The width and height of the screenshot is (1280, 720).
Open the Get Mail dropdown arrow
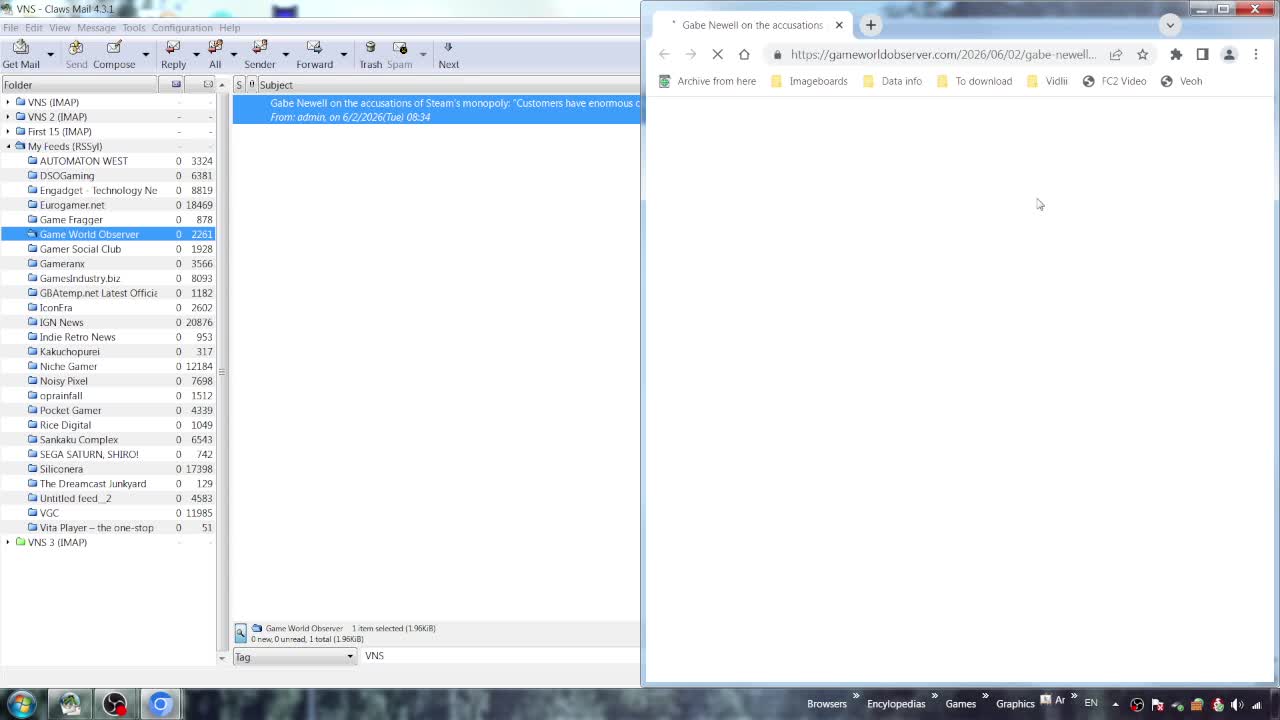point(50,54)
